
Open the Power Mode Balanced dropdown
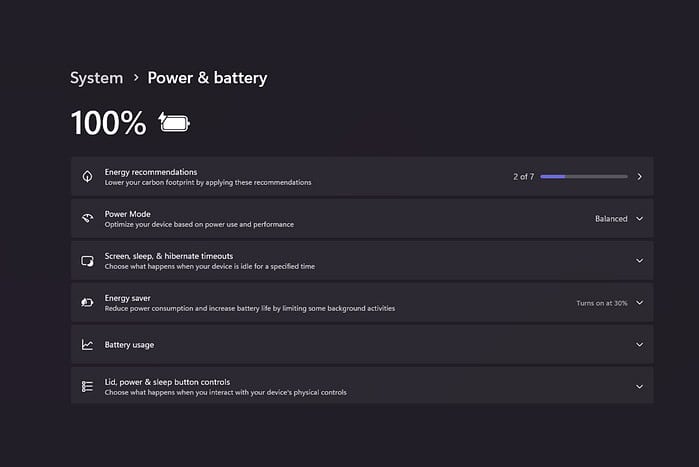pyautogui.click(x=617, y=218)
